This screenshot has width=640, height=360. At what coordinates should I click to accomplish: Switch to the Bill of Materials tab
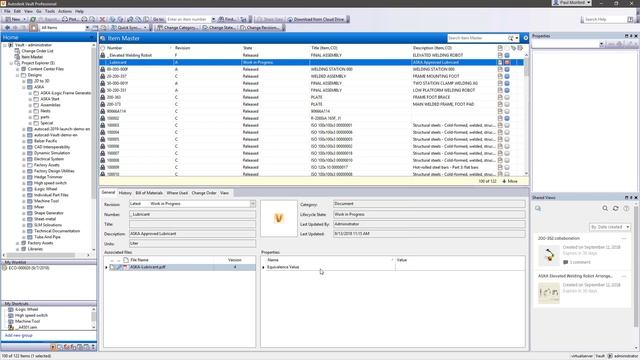click(149, 193)
